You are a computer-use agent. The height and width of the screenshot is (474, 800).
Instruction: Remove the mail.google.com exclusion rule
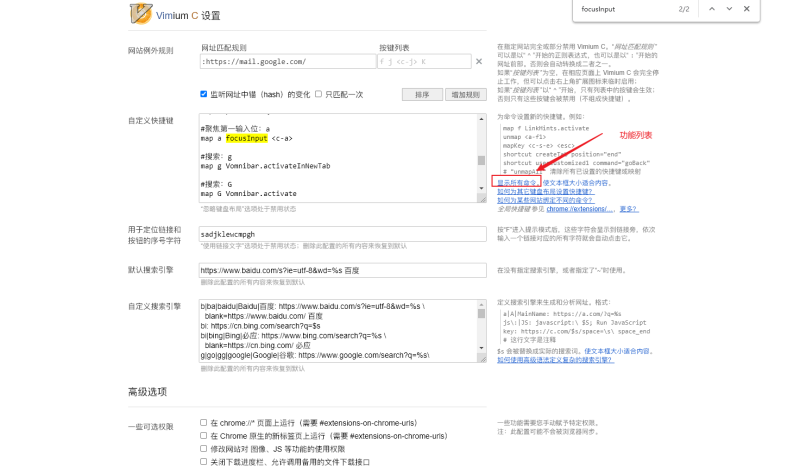pyautogui.click(x=479, y=62)
